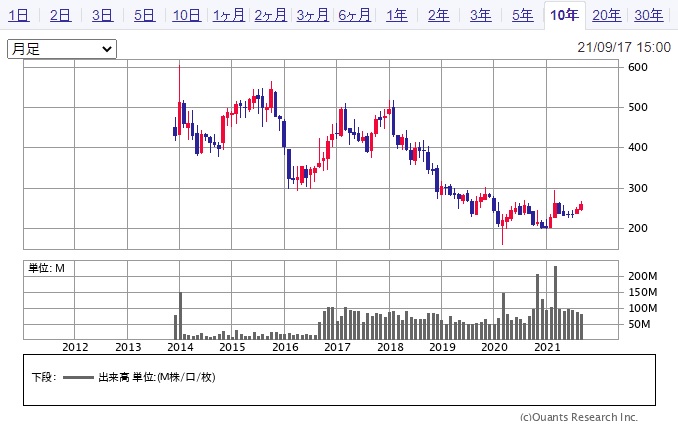Click the 200 price axis label
The width and height of the screenshot is (678, 428).
638,228
